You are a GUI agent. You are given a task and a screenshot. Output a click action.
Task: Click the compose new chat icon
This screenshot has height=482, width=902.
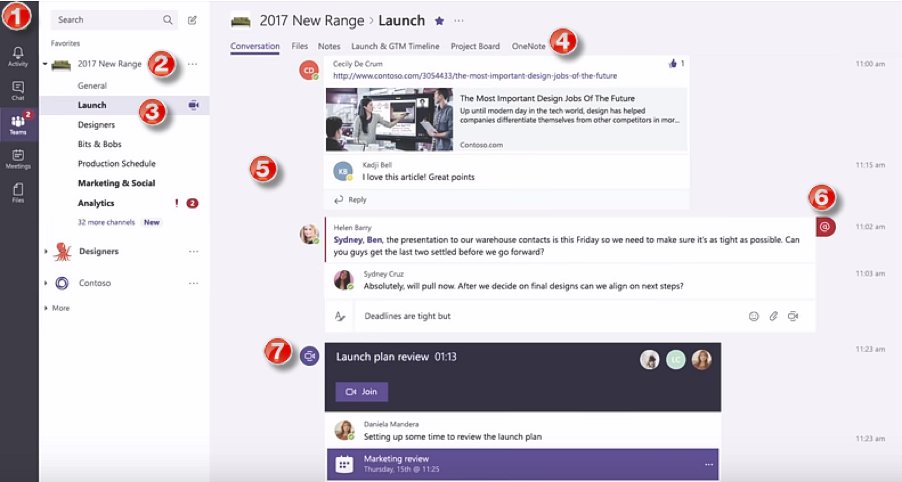pyautogui.click(x=193, y=20)
